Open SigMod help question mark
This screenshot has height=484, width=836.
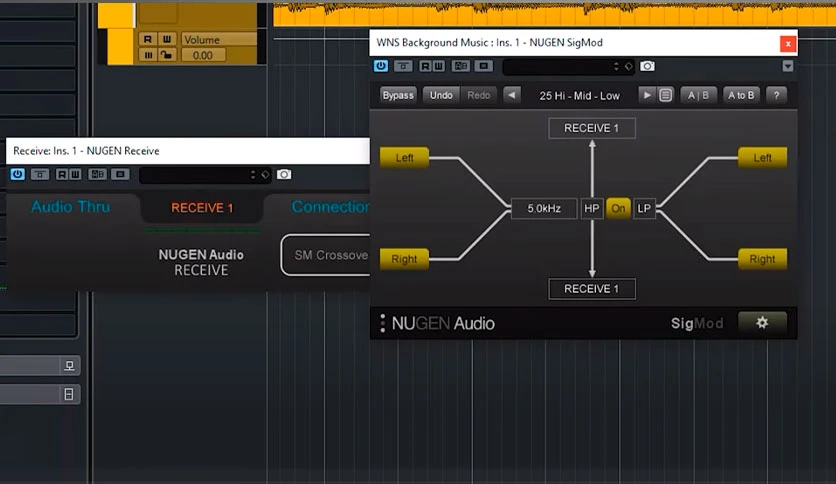click(x=776, y=95)
